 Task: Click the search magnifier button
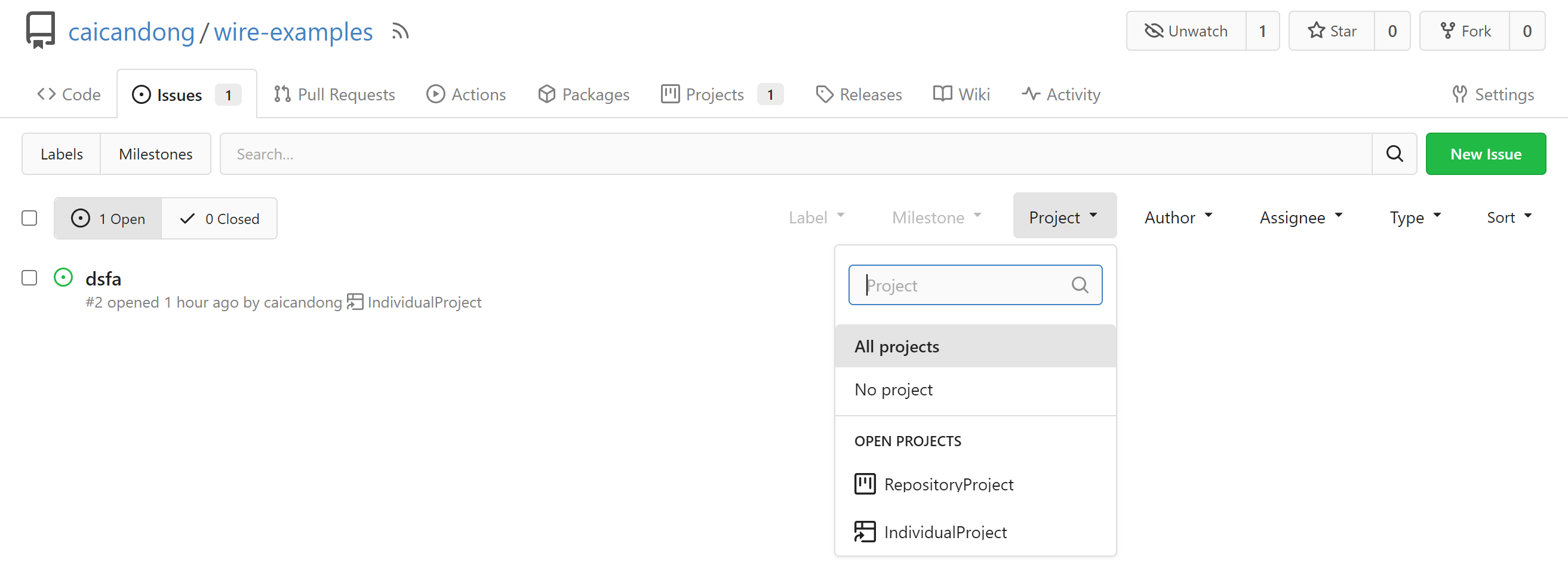(1394, 154)
